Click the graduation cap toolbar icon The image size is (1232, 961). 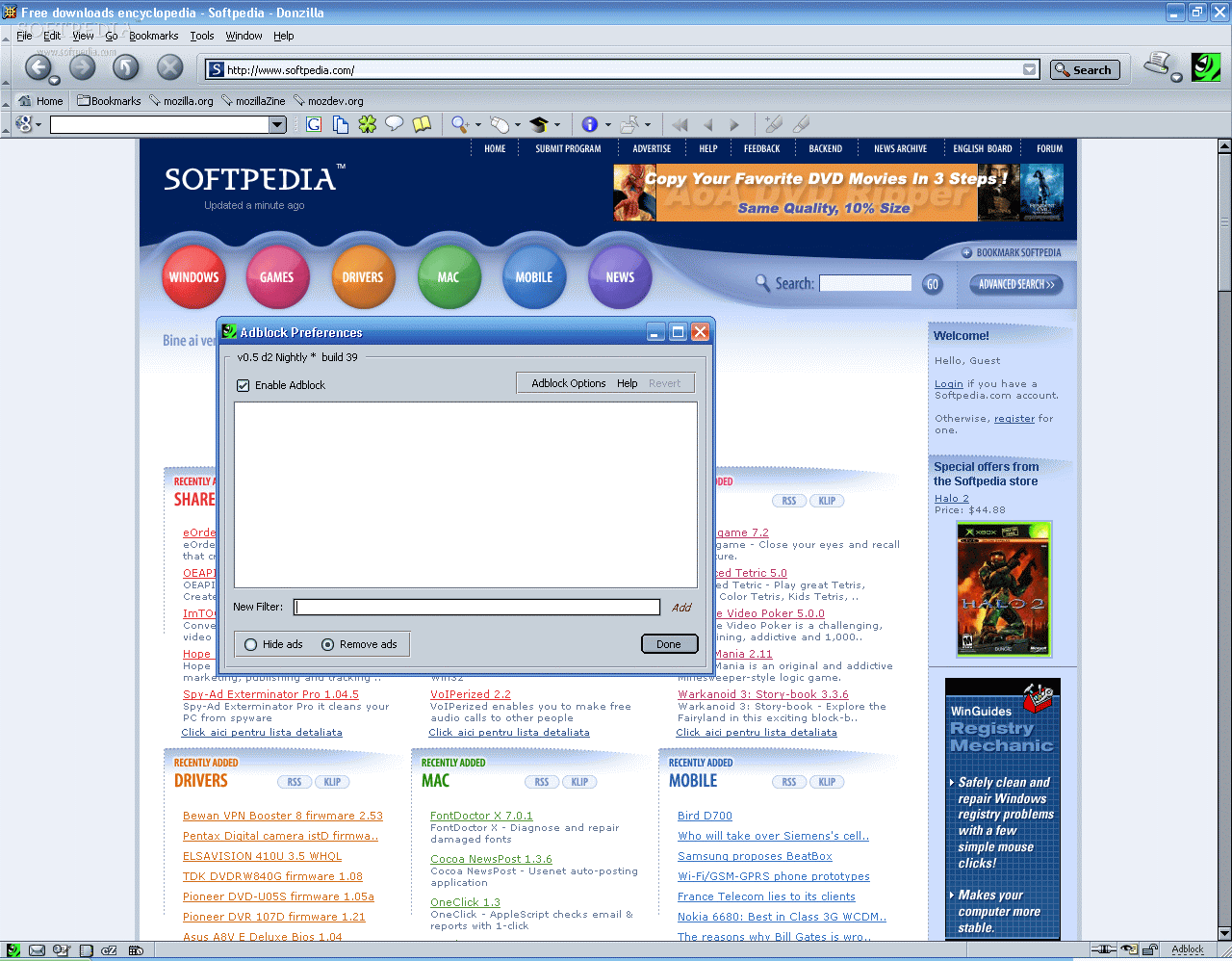pyautogui.click(x=539, y=124)
